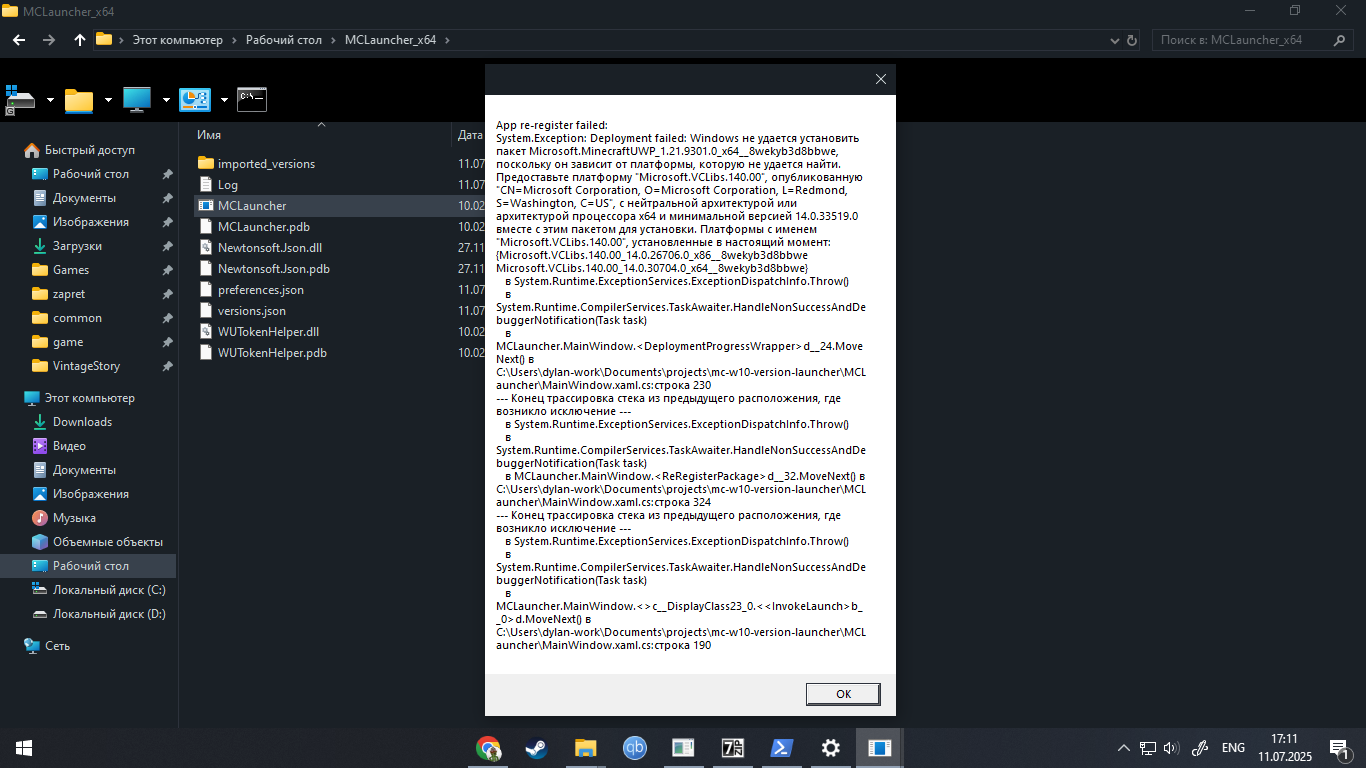Open File Explorer from the taskbar
Image resolution: width=1366 pixels, height=768 pixels.
(586, 748)
